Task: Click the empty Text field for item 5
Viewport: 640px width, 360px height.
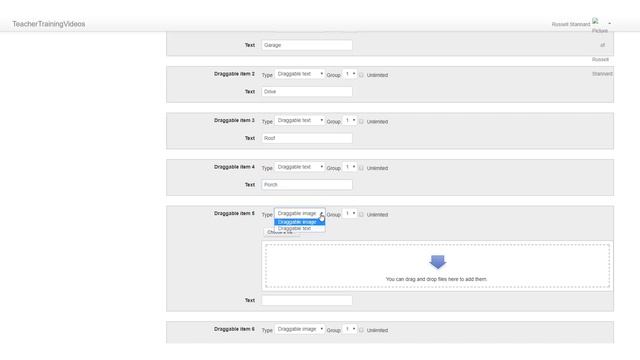Action: pyautogui.click(x=307, y=300)
